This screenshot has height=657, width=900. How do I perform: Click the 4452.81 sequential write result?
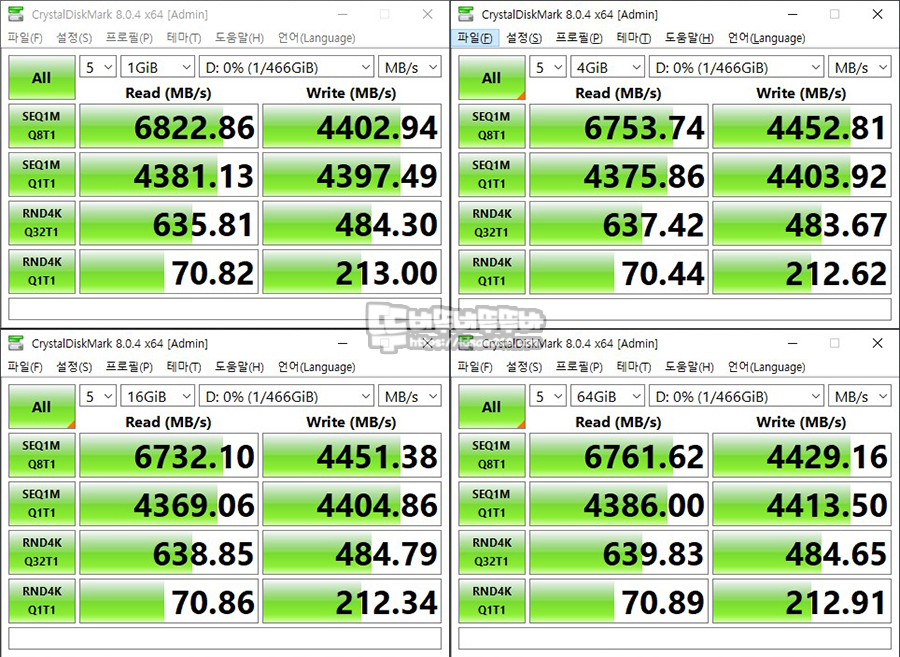pos(802,126)
